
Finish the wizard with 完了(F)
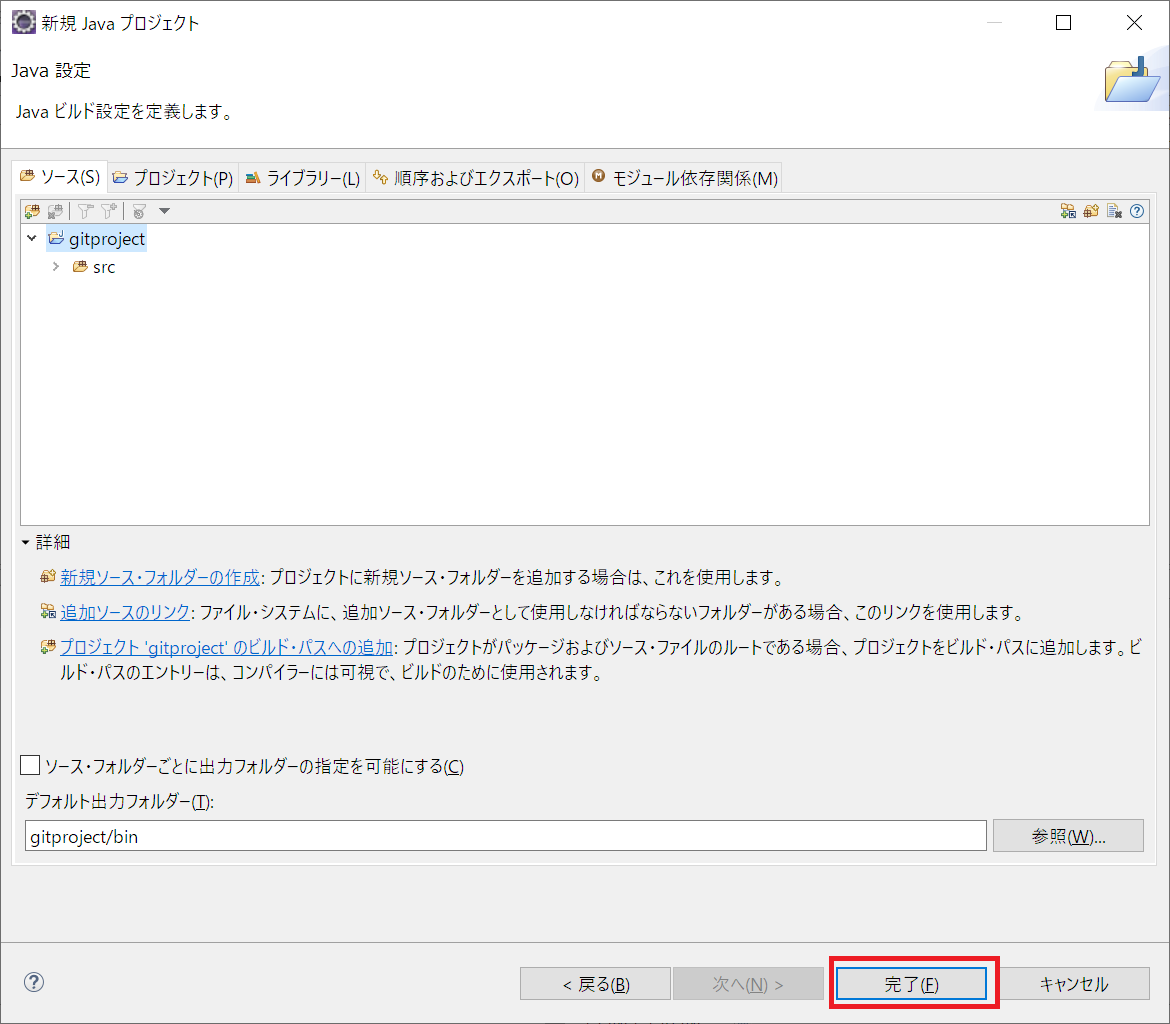911,984
